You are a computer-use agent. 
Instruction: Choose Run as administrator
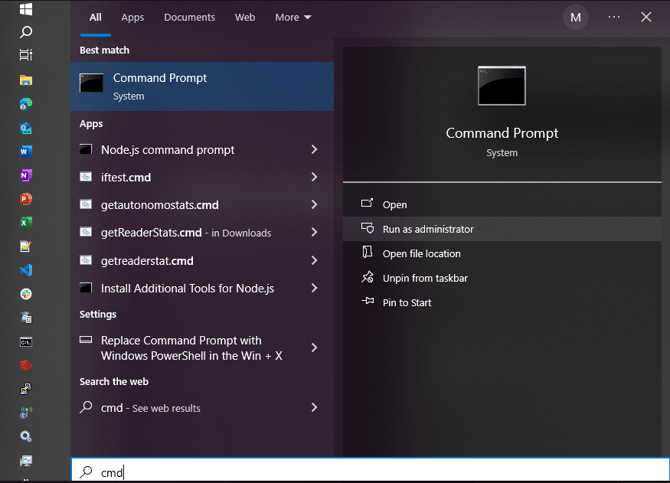point(502,229)
